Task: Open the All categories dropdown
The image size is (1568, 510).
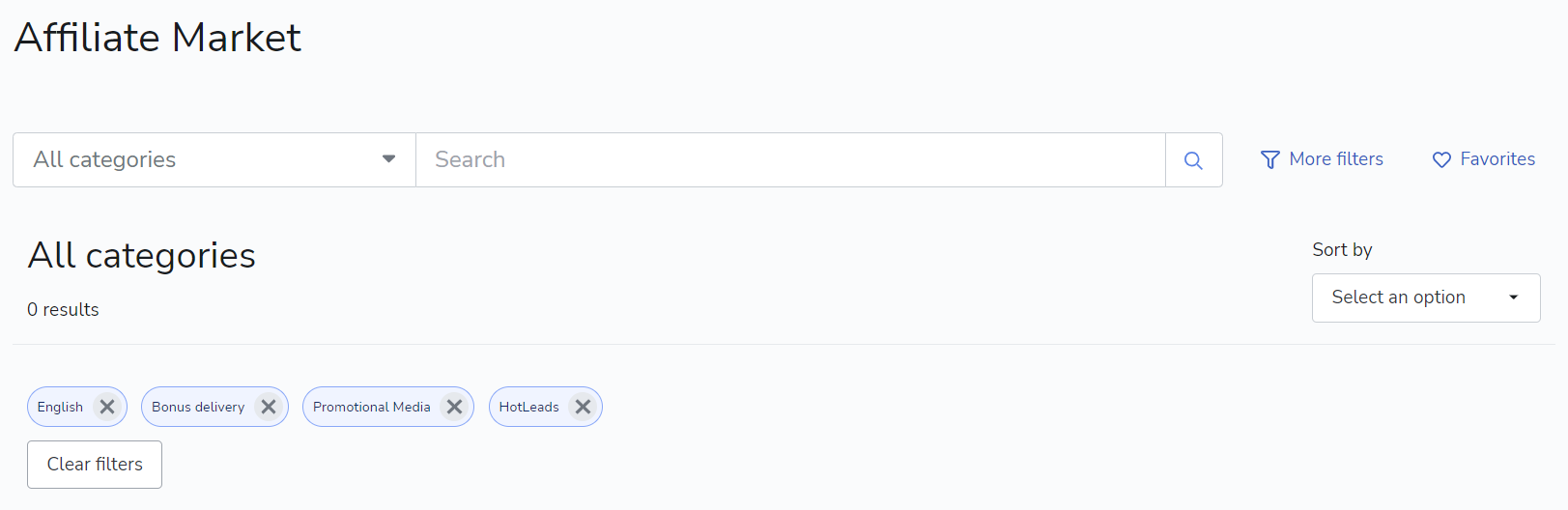Action: pyautogui.click(x=214, y=159)
